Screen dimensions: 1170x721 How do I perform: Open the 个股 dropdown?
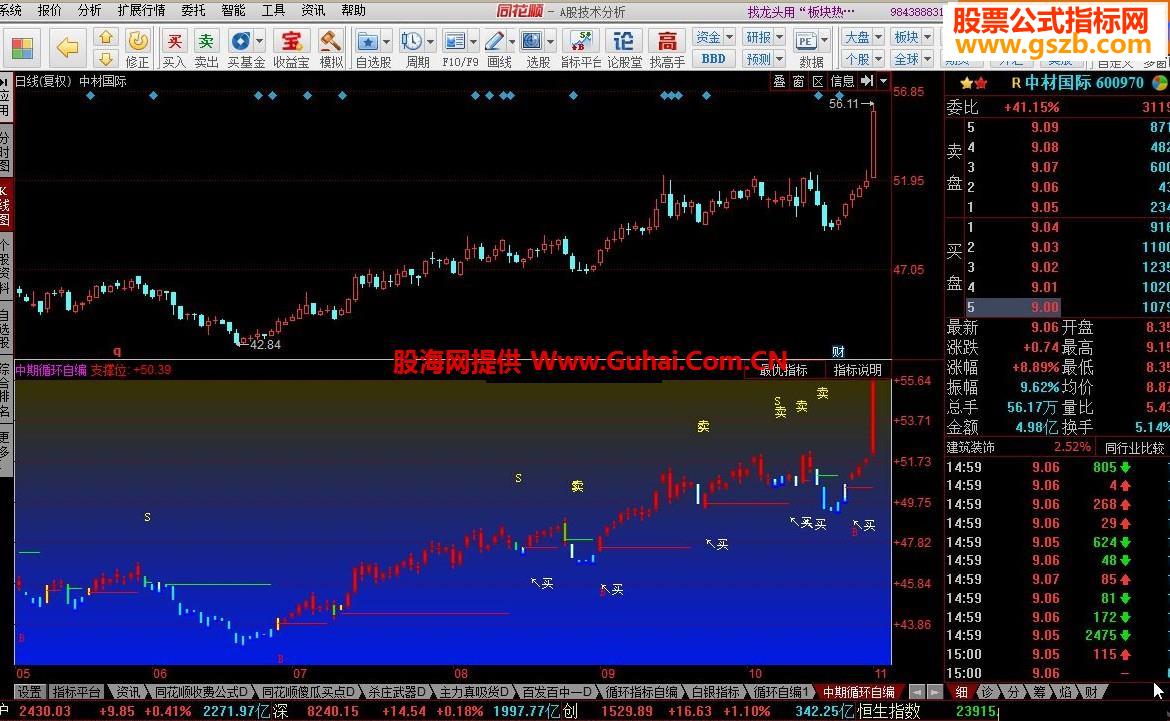click(863, 58)
